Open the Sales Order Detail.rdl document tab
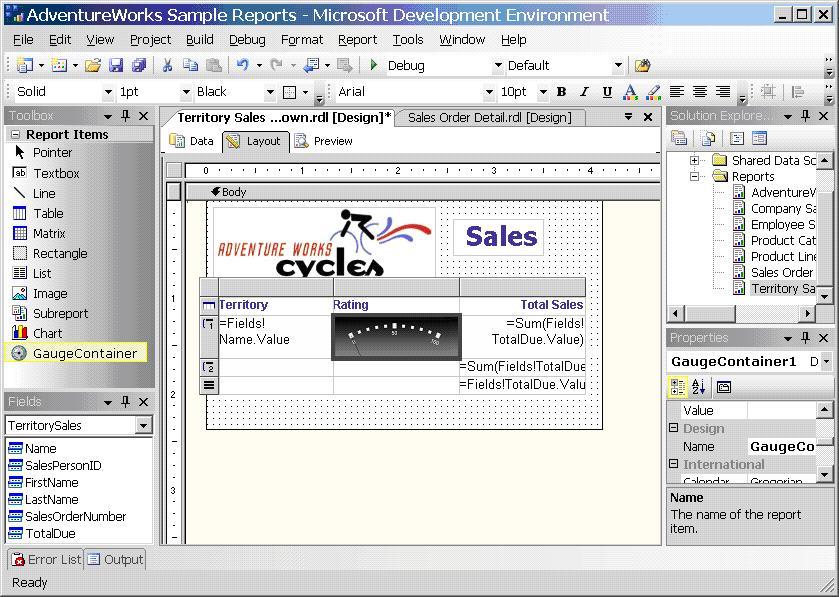The height and width of the screenshot is (597, 839). pos(489,117)
